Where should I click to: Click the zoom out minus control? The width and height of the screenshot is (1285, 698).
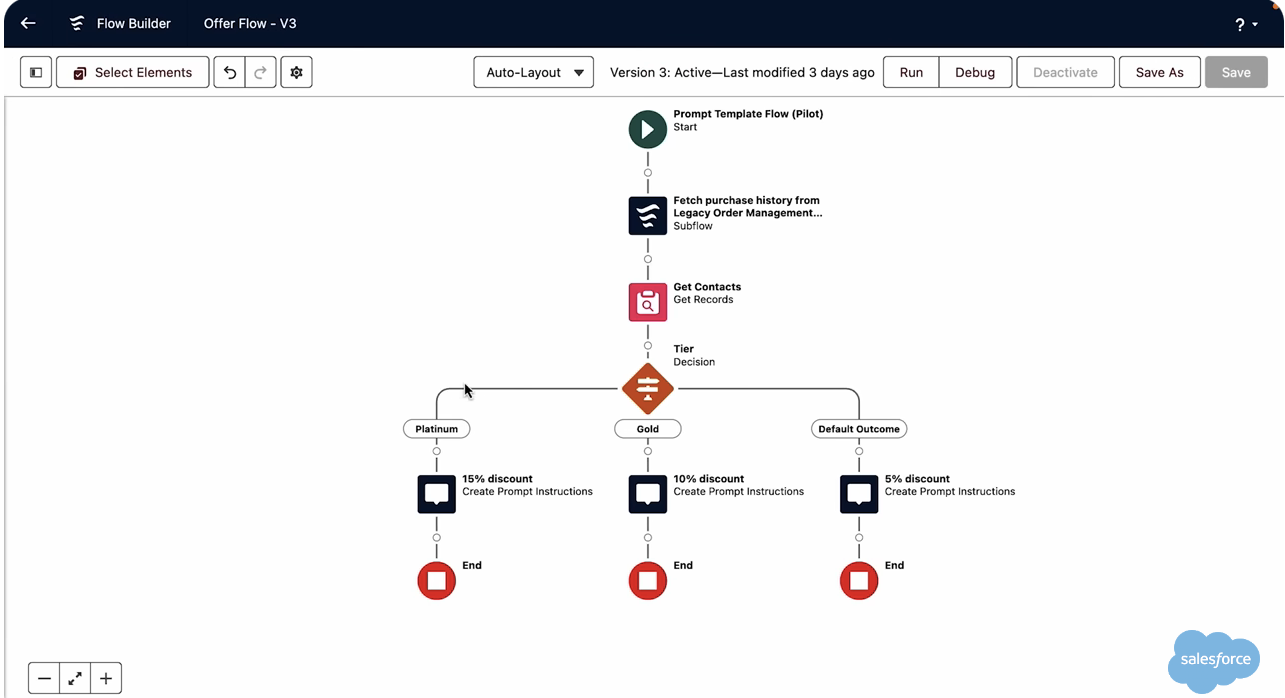(x=43, y=677)
